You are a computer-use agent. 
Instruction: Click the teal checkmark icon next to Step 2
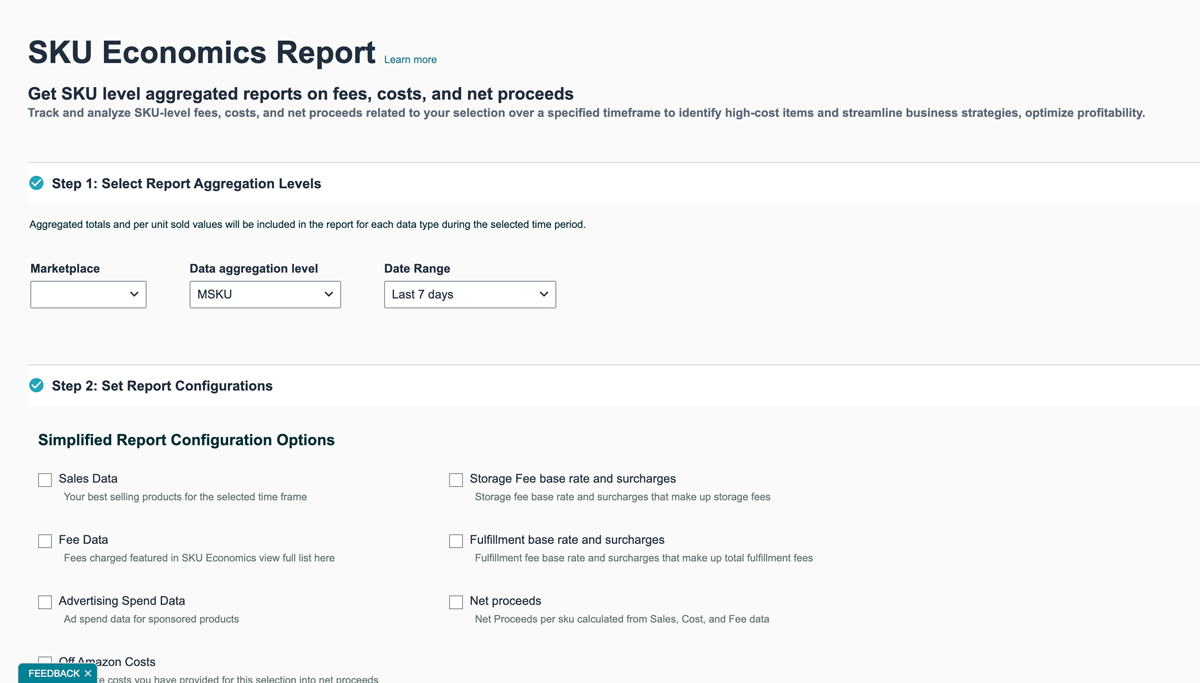point(36,385)
